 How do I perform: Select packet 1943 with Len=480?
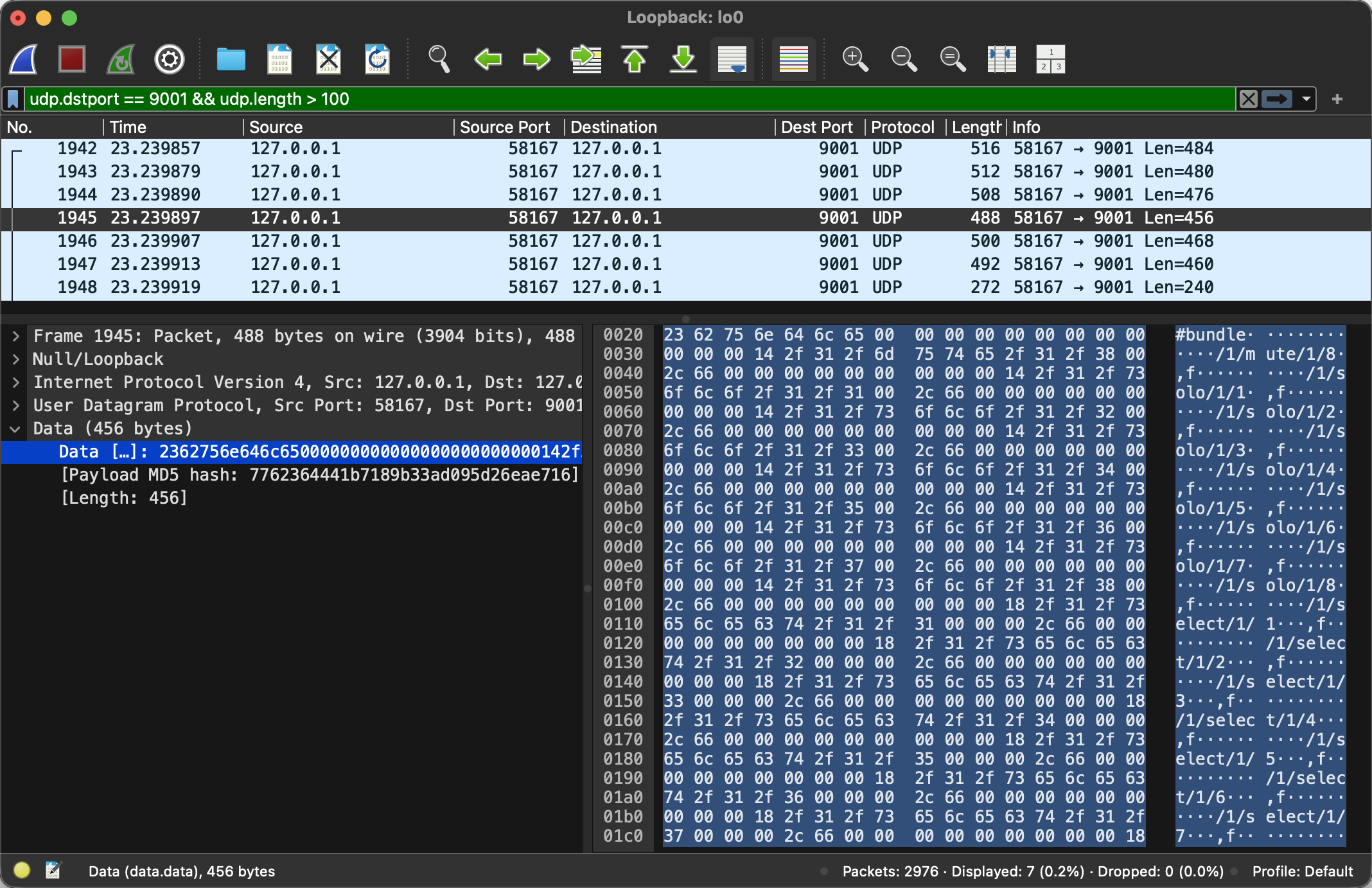(686, 172)
